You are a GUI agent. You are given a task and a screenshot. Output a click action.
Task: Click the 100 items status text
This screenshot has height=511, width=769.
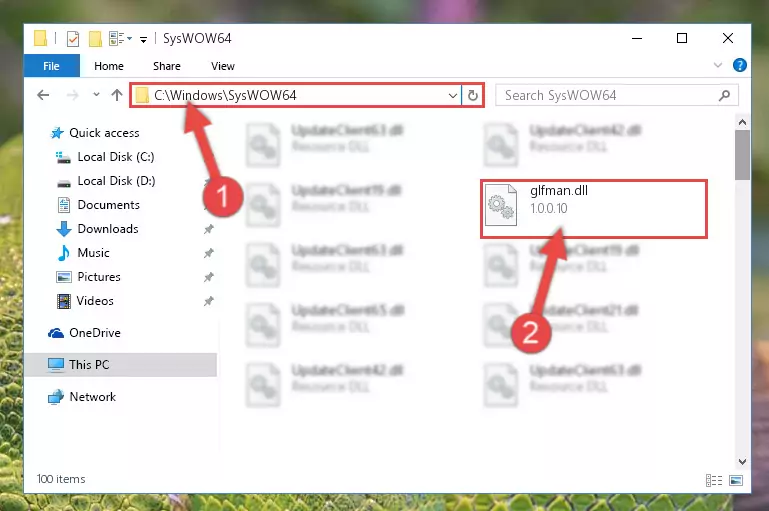pyautogui.click(x=61, y=479)
